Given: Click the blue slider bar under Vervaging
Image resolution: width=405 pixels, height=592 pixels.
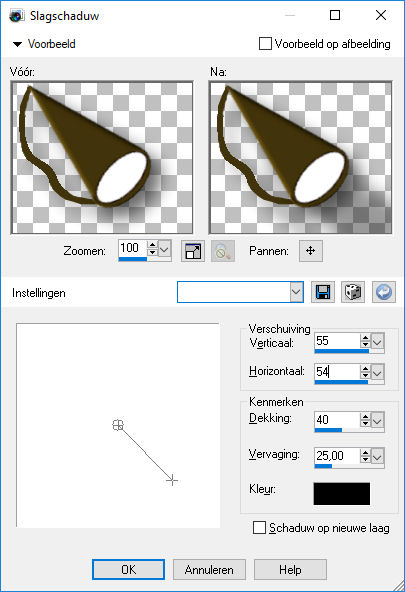Looking at the screenshot, I should [x=323, y=466].
